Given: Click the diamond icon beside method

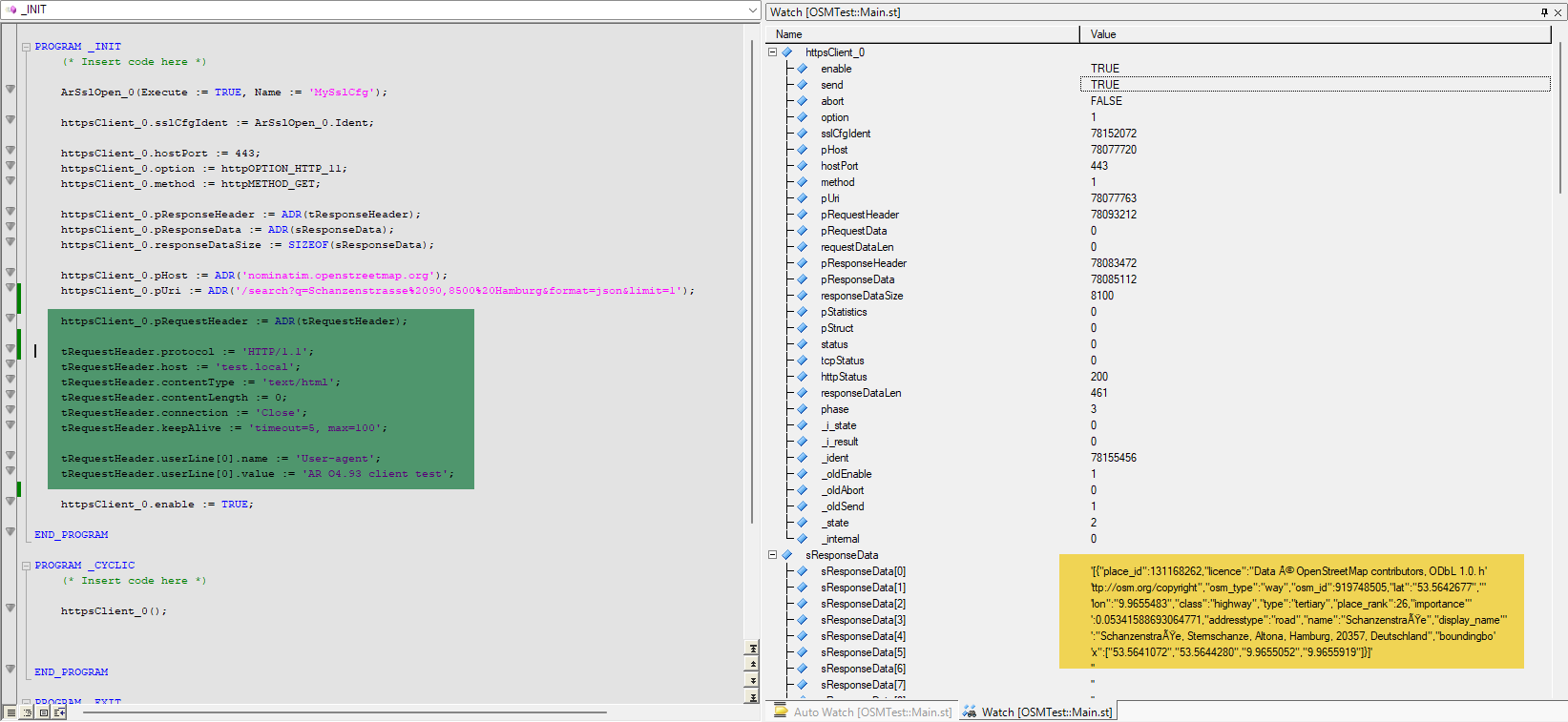Looking at the screenshot, I should tap(803, 182).
